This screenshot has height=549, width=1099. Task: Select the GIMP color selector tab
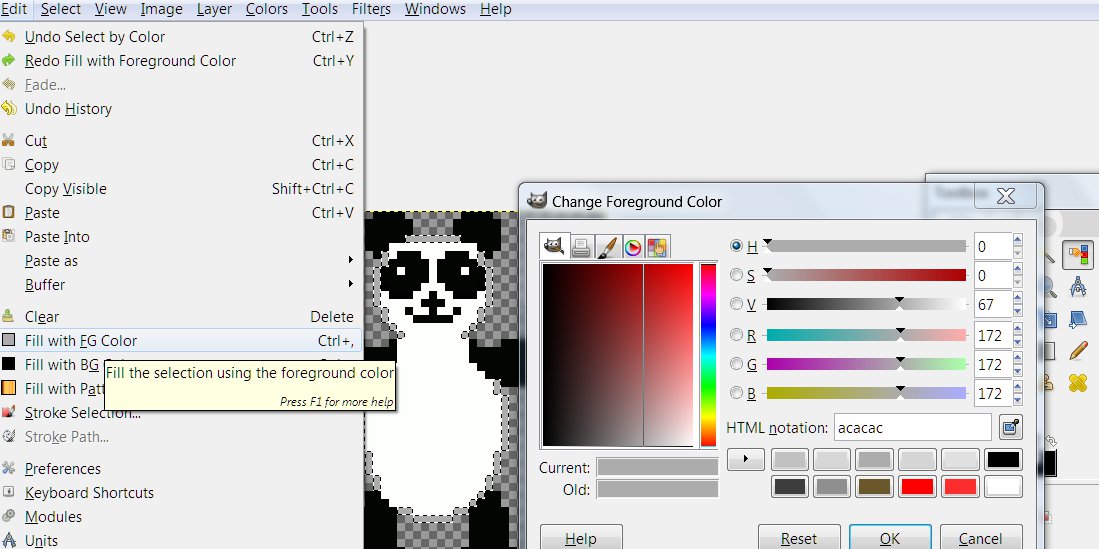(554, 247)
